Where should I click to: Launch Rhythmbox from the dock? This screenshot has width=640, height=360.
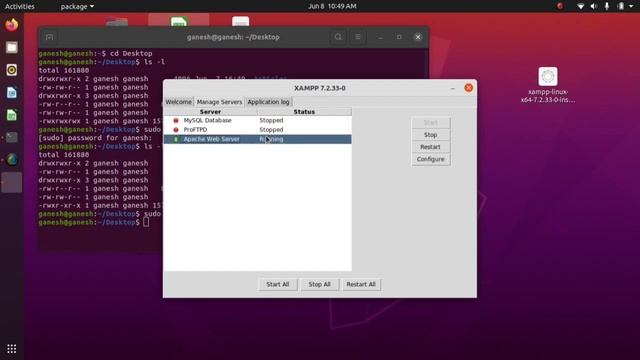(x=11, y=70)
